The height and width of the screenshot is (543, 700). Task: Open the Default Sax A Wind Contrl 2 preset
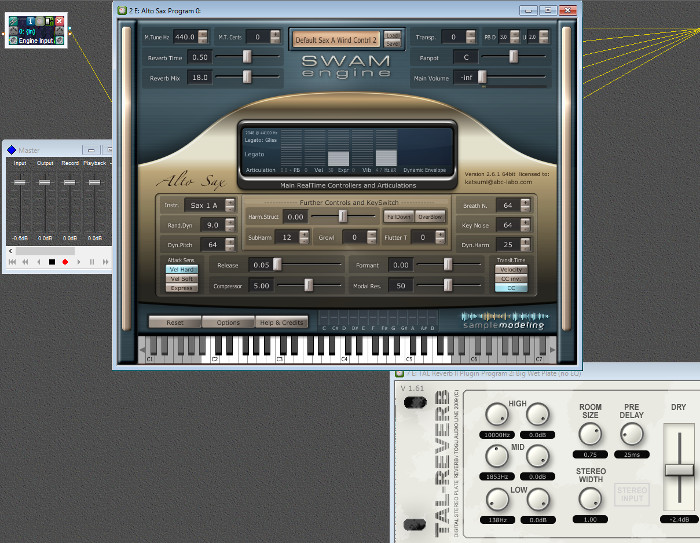tap(336, 40)
